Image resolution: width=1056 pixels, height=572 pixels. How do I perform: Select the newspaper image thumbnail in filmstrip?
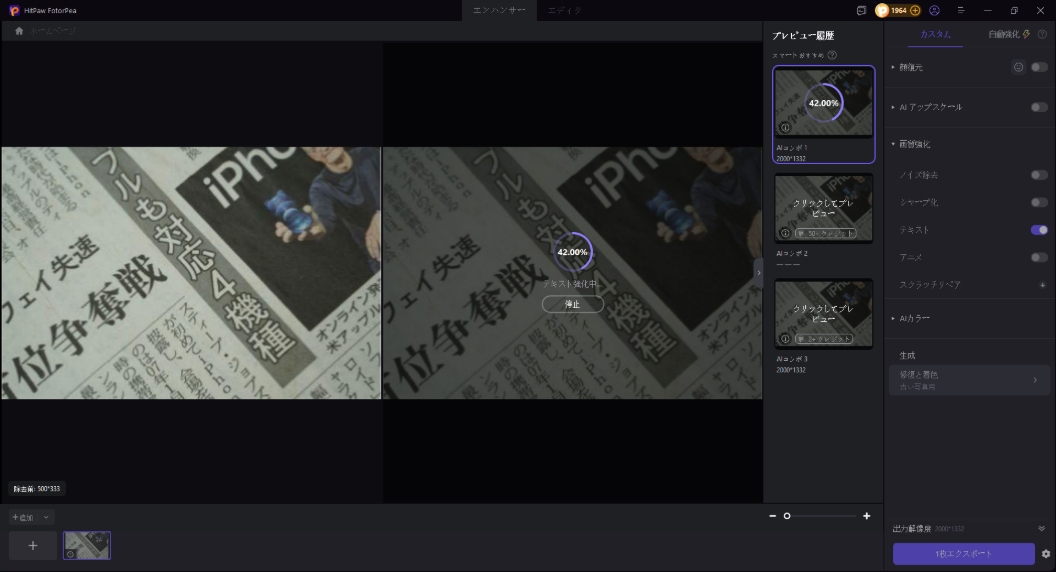click(87, 546)
